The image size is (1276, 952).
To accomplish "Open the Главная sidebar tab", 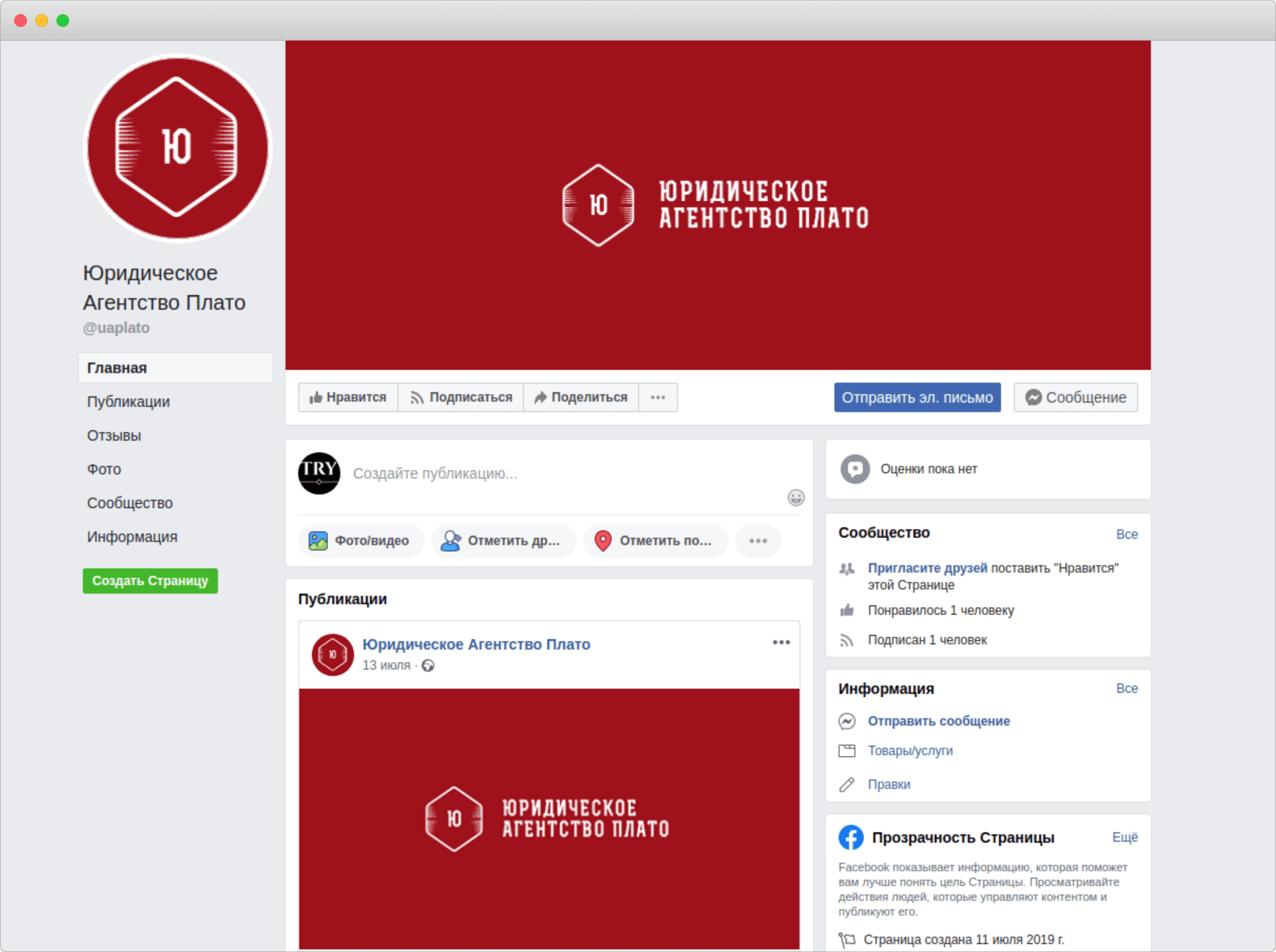I will pos(175,368).
